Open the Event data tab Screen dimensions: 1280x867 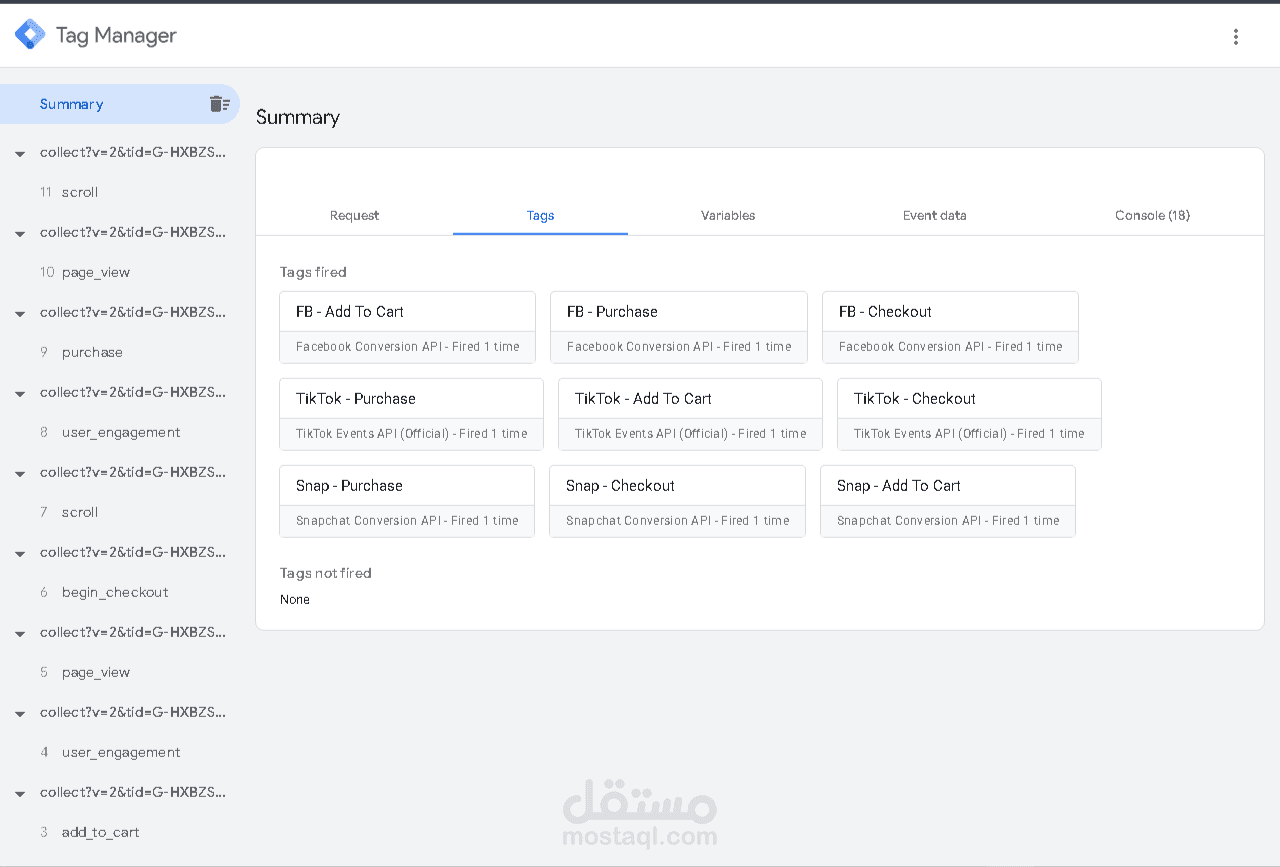934,215
